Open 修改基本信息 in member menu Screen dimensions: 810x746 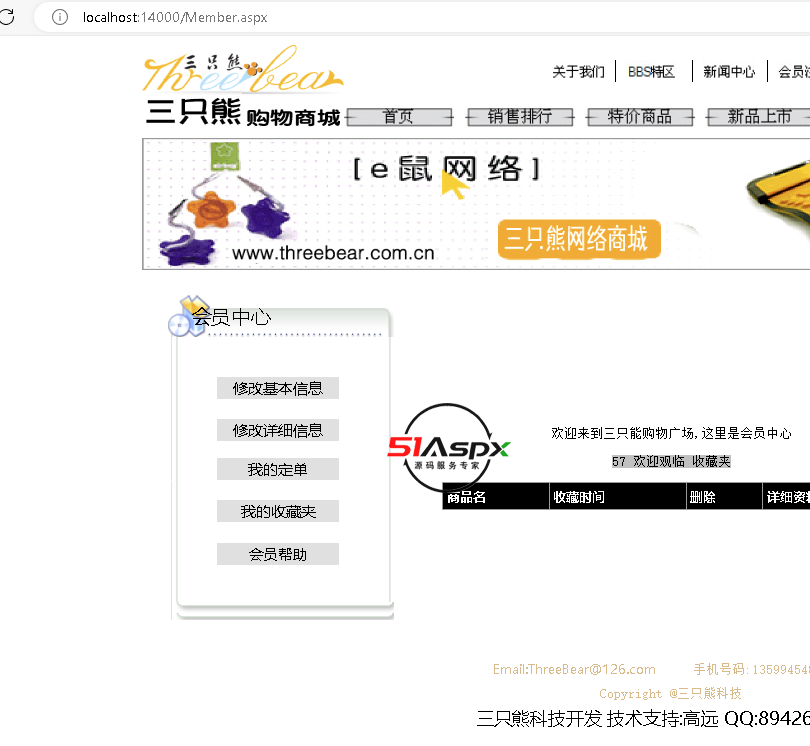coord(278,388)
